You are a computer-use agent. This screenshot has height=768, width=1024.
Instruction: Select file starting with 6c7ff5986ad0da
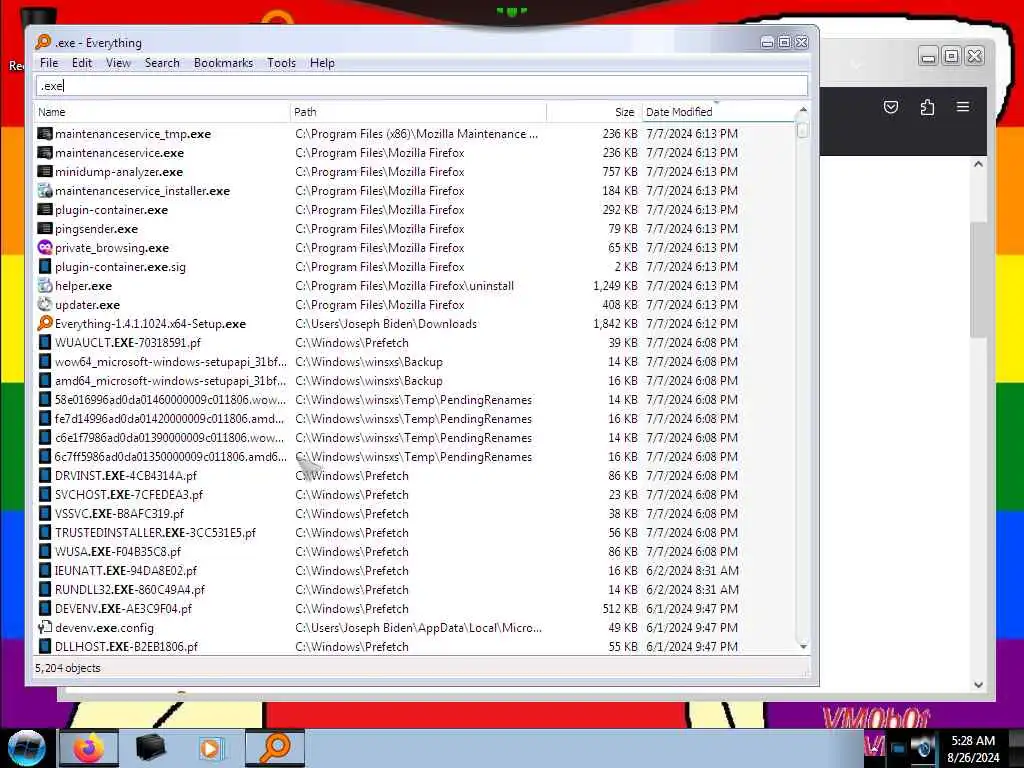(170, 456)
